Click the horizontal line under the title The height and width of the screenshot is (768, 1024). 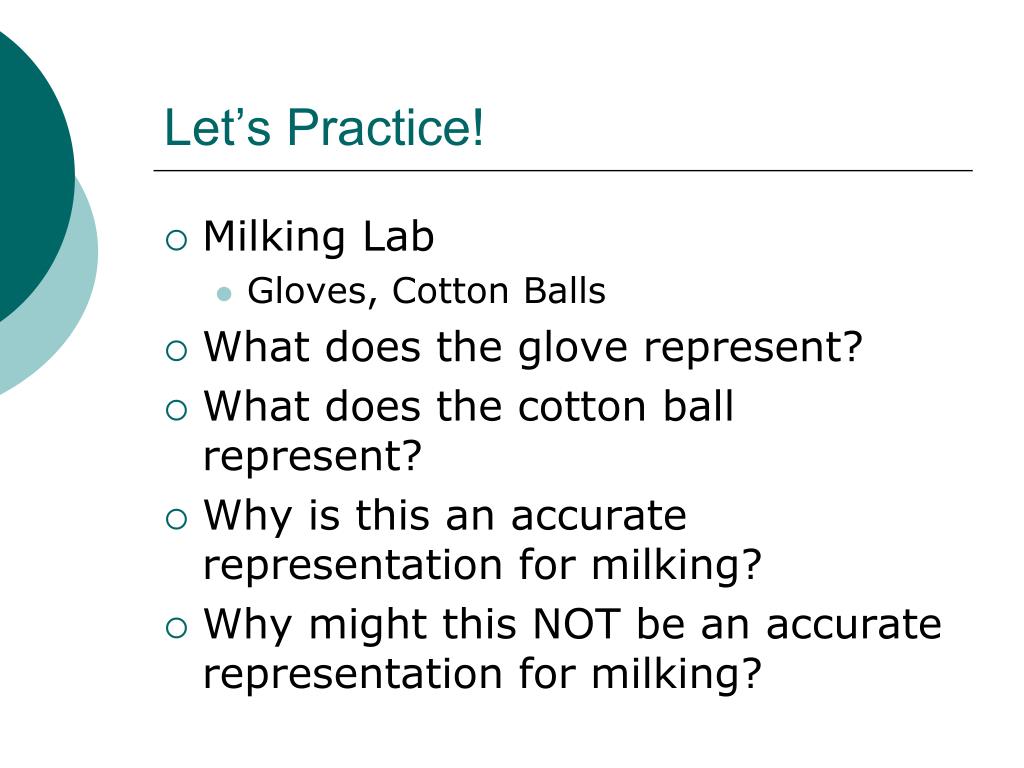pyautogui.click(x=563, y=170)
